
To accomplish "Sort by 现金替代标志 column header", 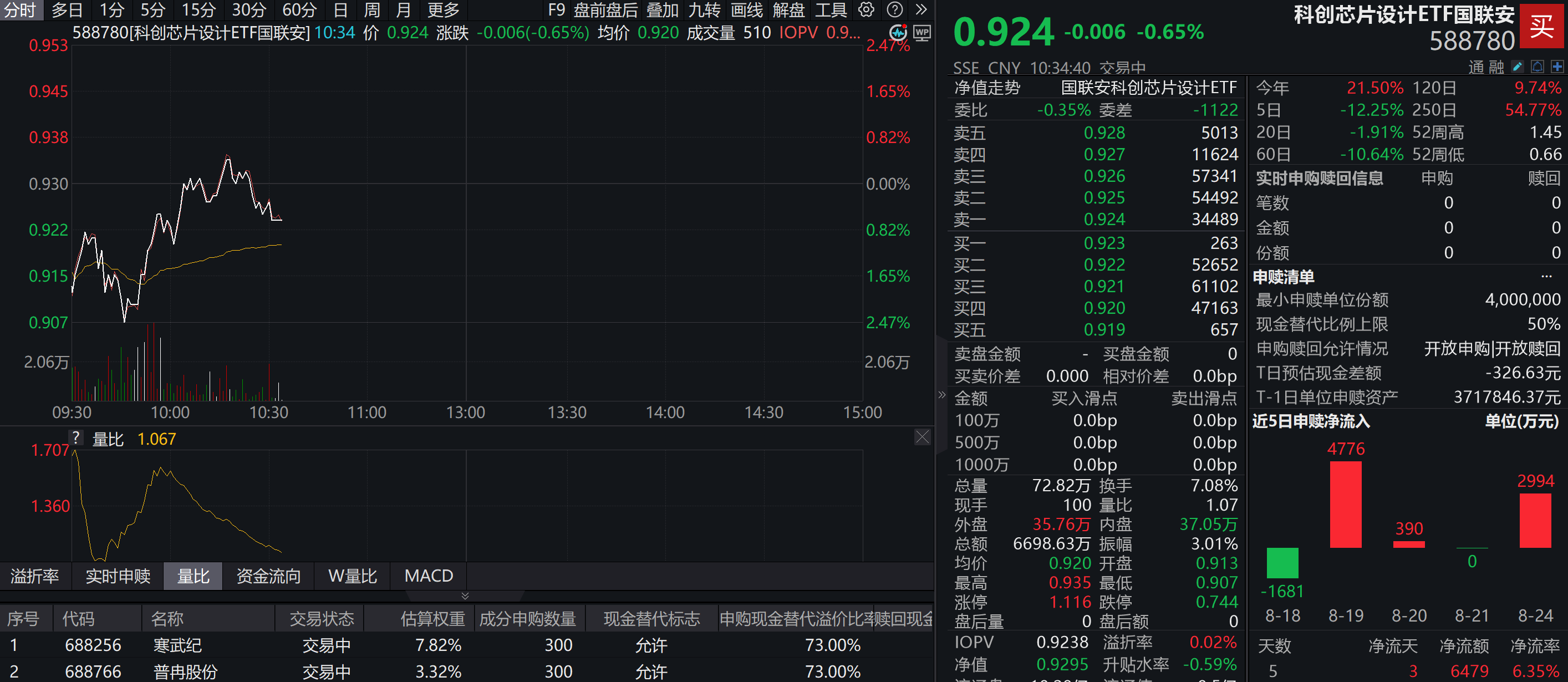I will [x=651, y=619].
